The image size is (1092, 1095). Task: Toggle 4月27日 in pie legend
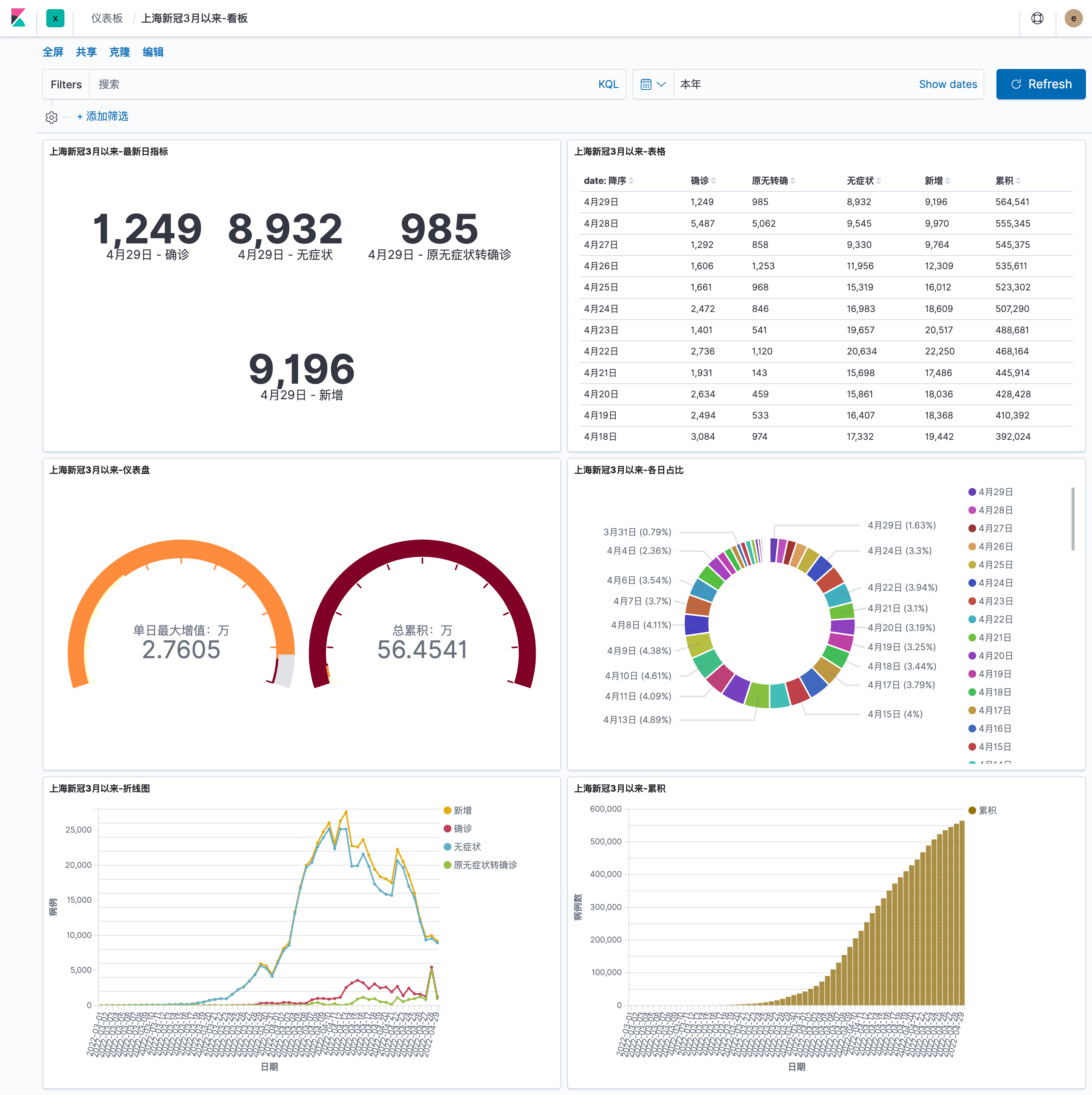[990, 528]
